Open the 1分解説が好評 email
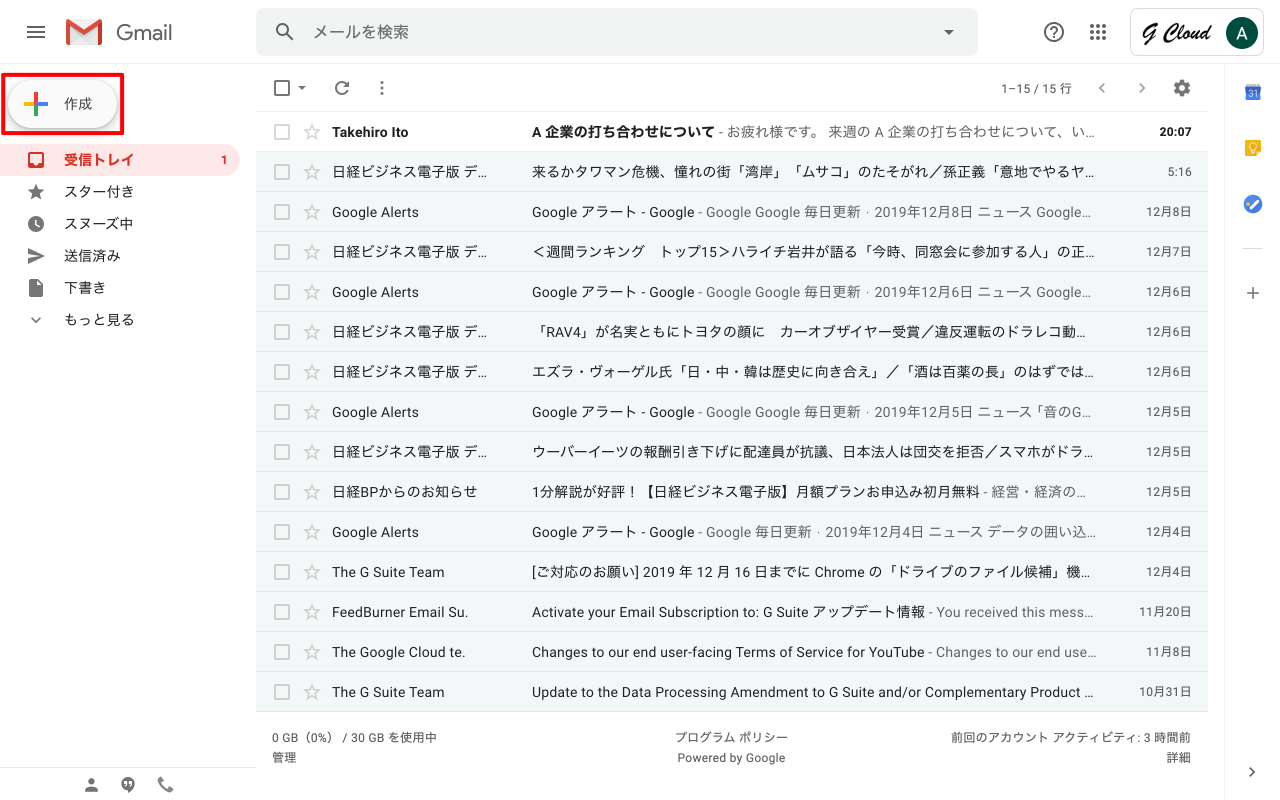 pyautogui.click(x=732, y=492)
